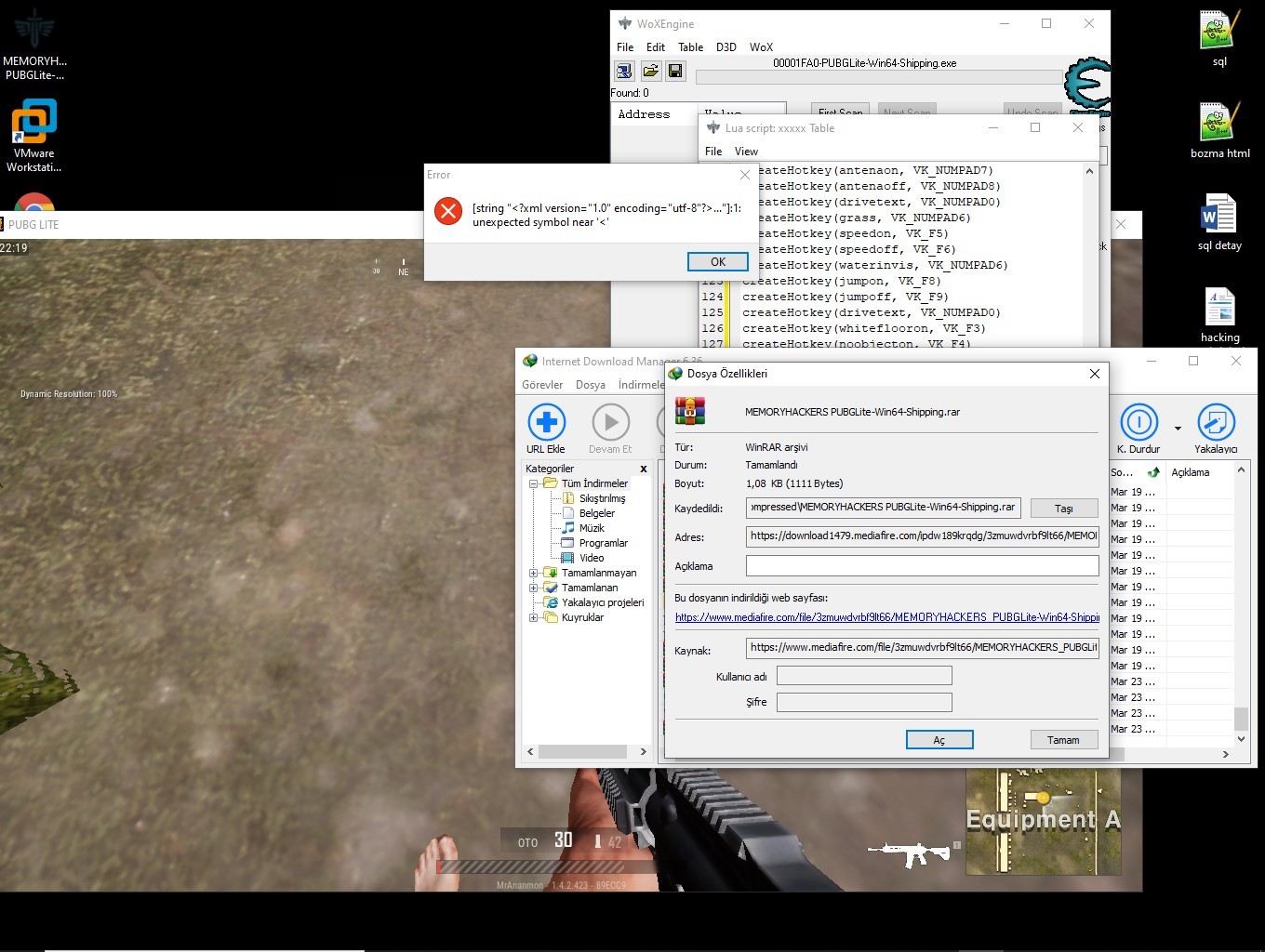Open the Dosya menu in IDM
Image resolution: width=1265 pixels, height=952 pixels.
click(591, 385)
